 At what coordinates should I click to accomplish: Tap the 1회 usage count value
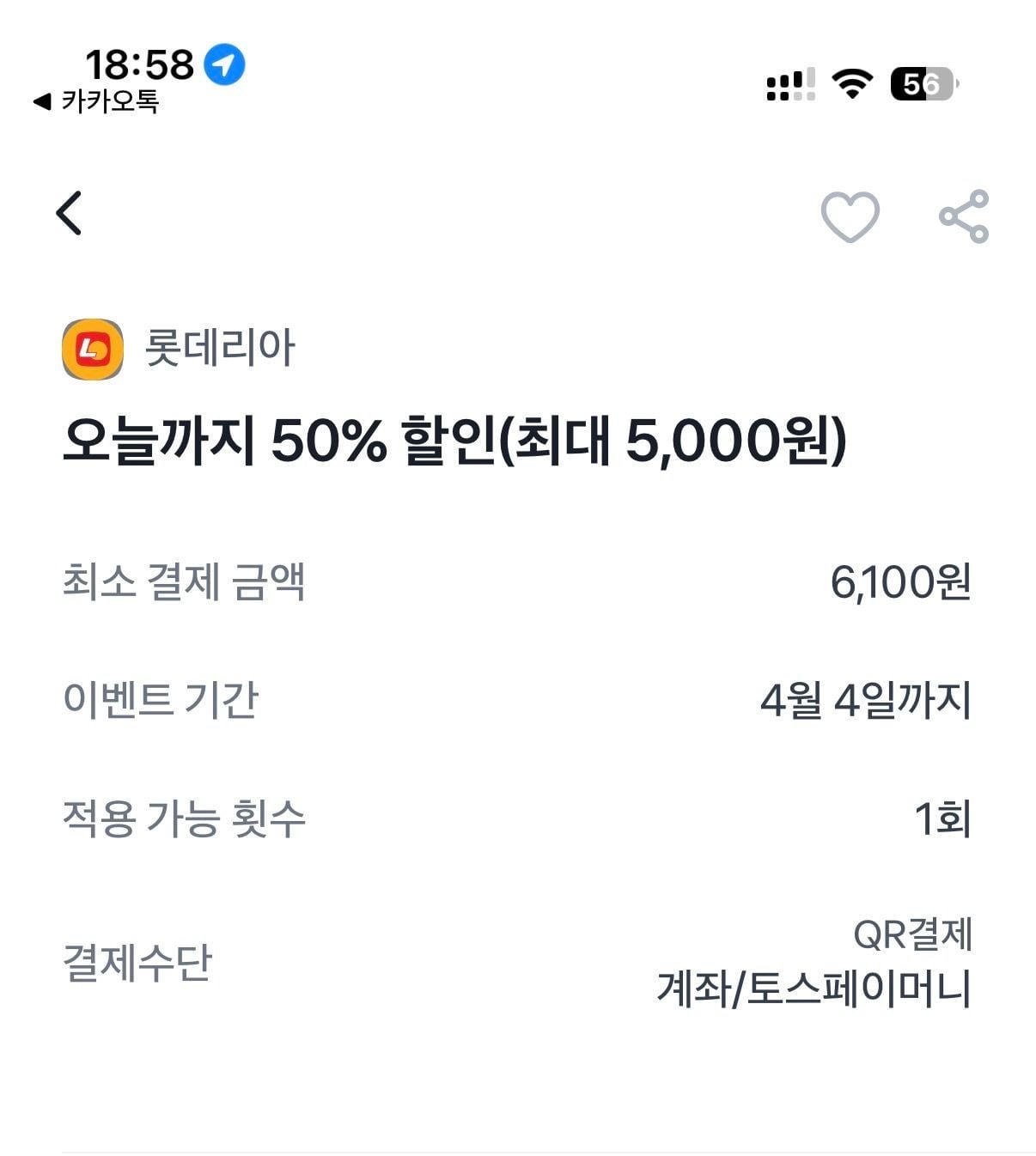[x=942, y=818]
